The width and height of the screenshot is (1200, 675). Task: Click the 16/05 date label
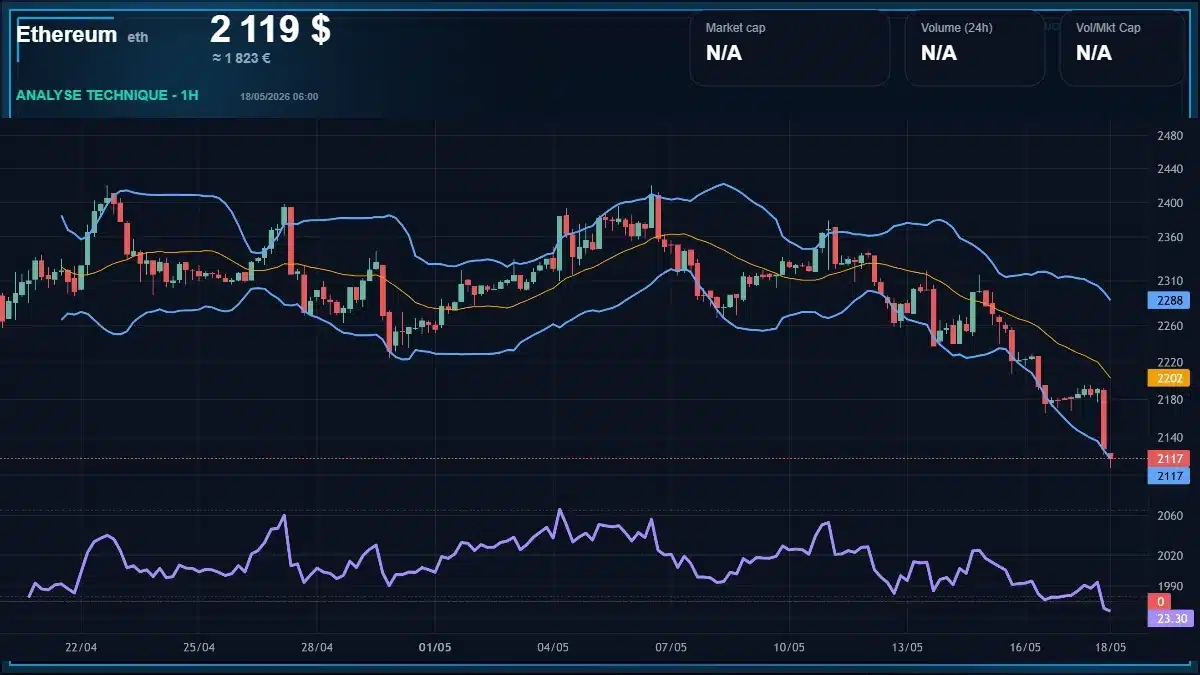tap(1025, 647)
